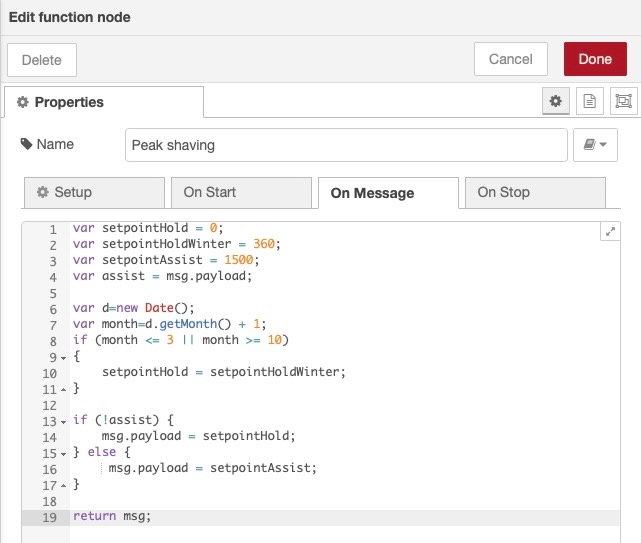Expand code editor to full size
Viewport: 641px width, 543px height.
point(611,231)
